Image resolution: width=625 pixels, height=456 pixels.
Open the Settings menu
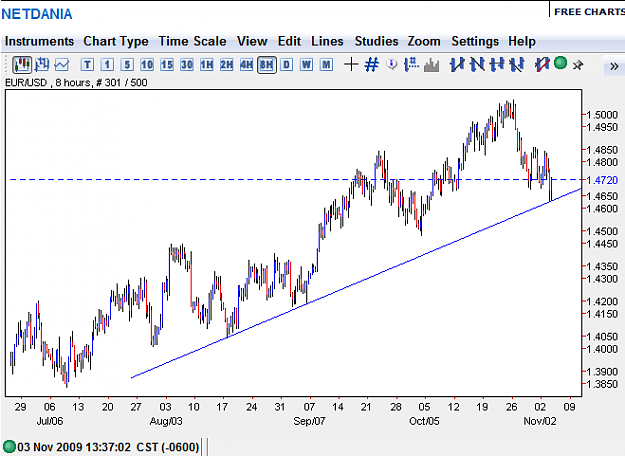point(475,41)
